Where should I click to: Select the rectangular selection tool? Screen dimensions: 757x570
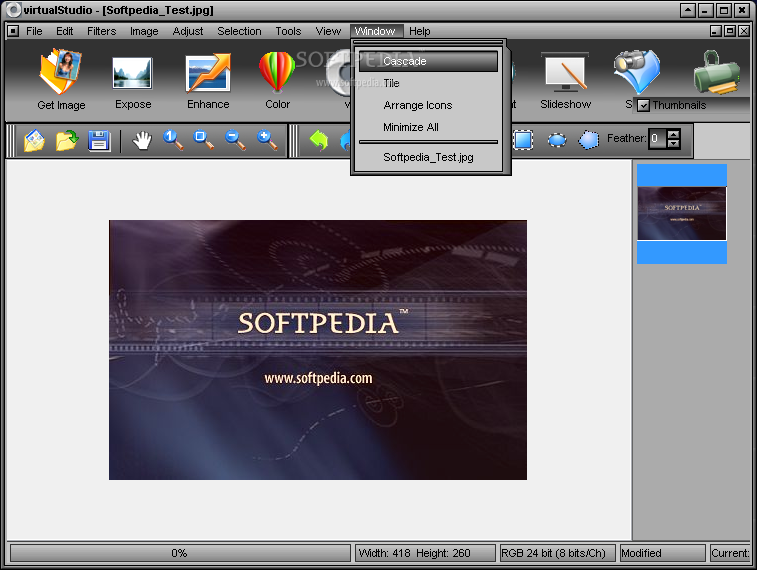click(523, 140)
